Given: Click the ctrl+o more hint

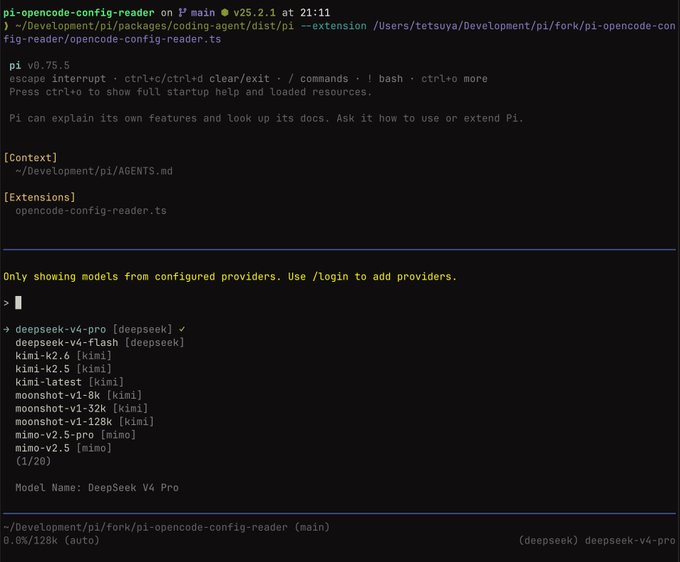Looking at the screenshot, I should pyautogui.click(x=454, y=78).
